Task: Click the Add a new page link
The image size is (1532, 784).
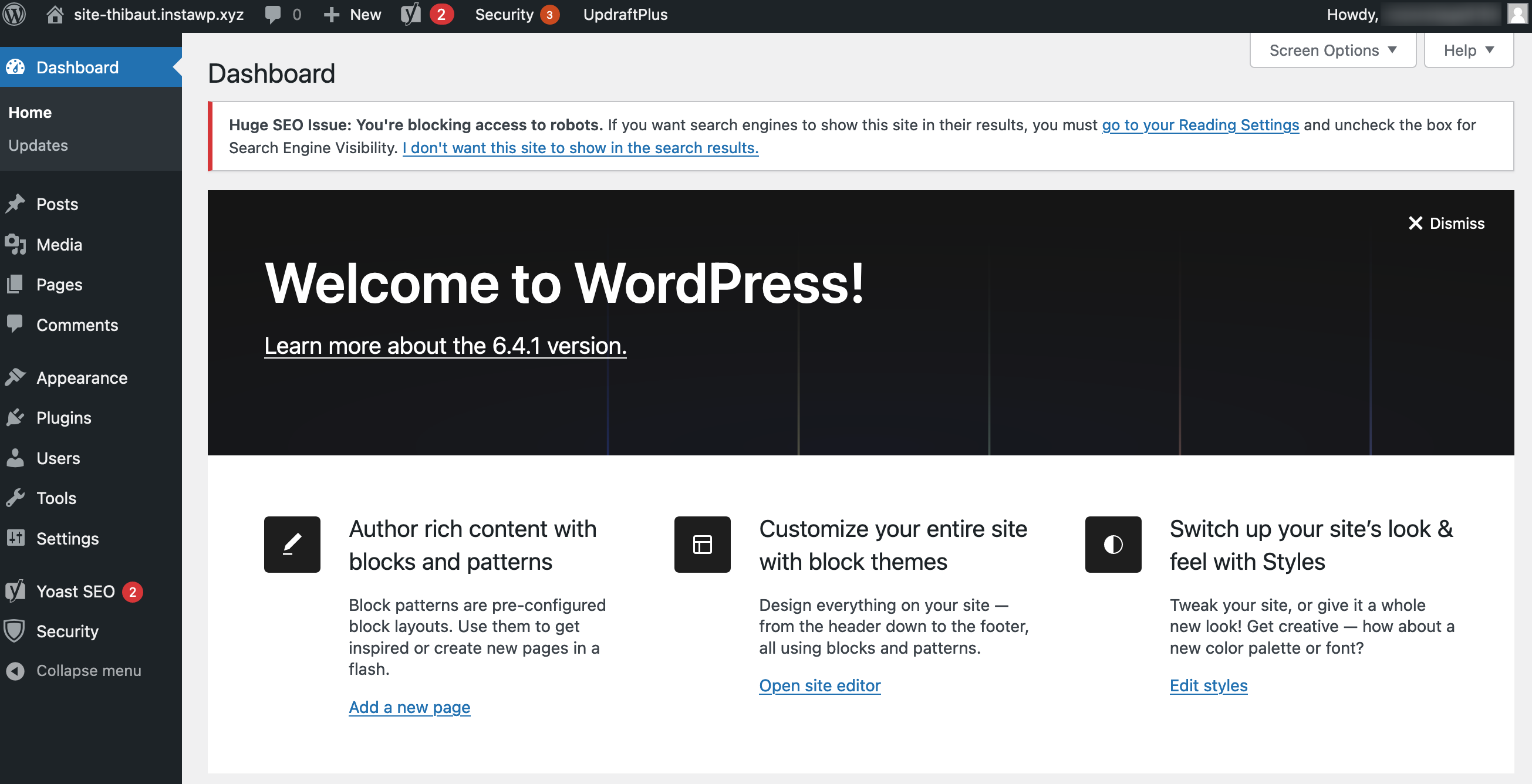Action: (409, 707)
